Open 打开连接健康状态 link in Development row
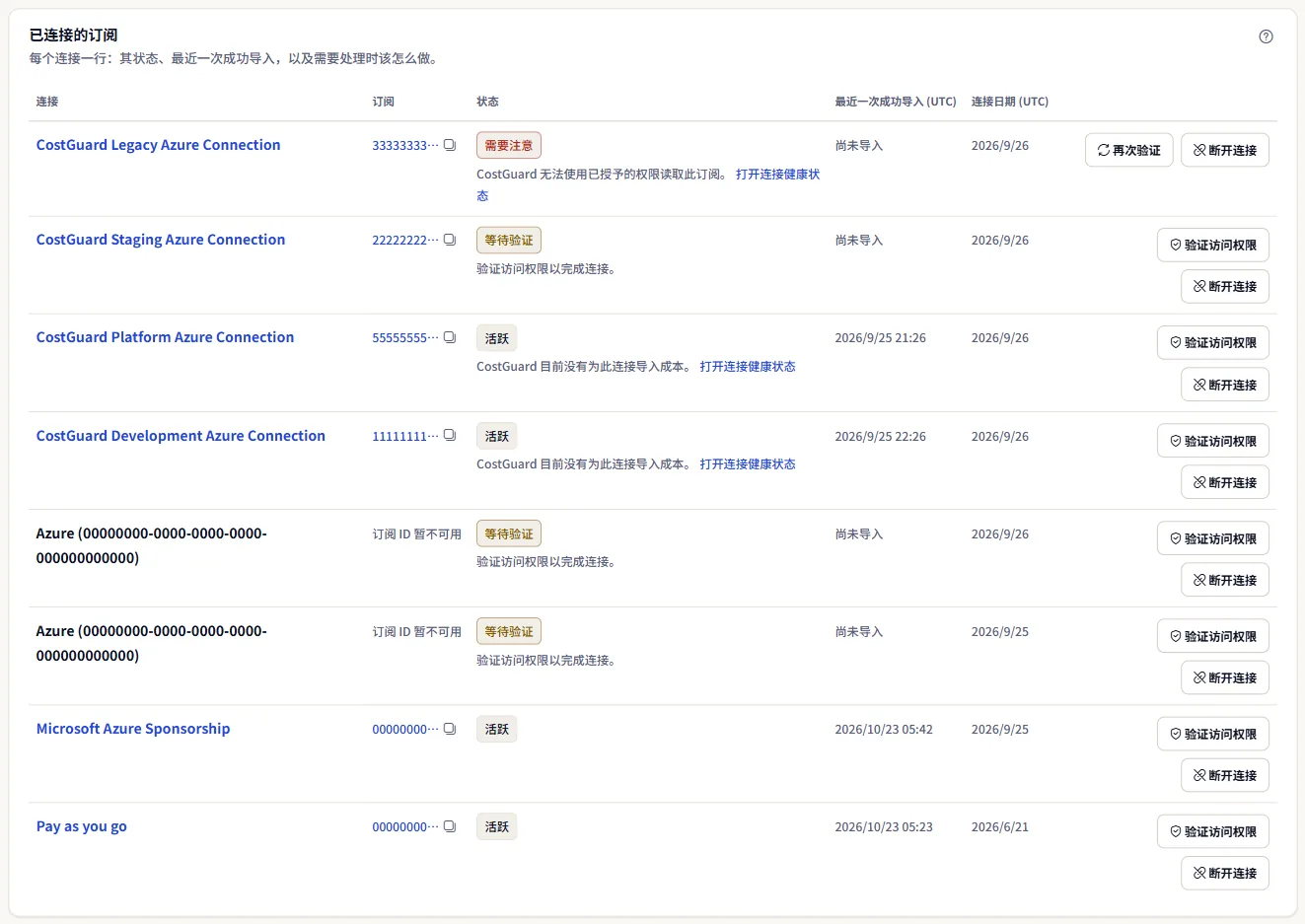The width and height of the screenshot is (1305, 924). tap(748, 463)
